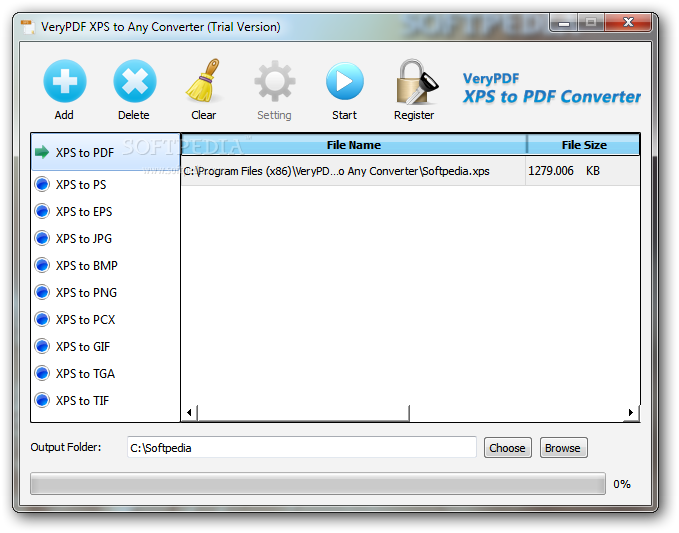Viewport: 679px width, 533px height.
Task: Click the Delete cross icon
Action: 135,81
